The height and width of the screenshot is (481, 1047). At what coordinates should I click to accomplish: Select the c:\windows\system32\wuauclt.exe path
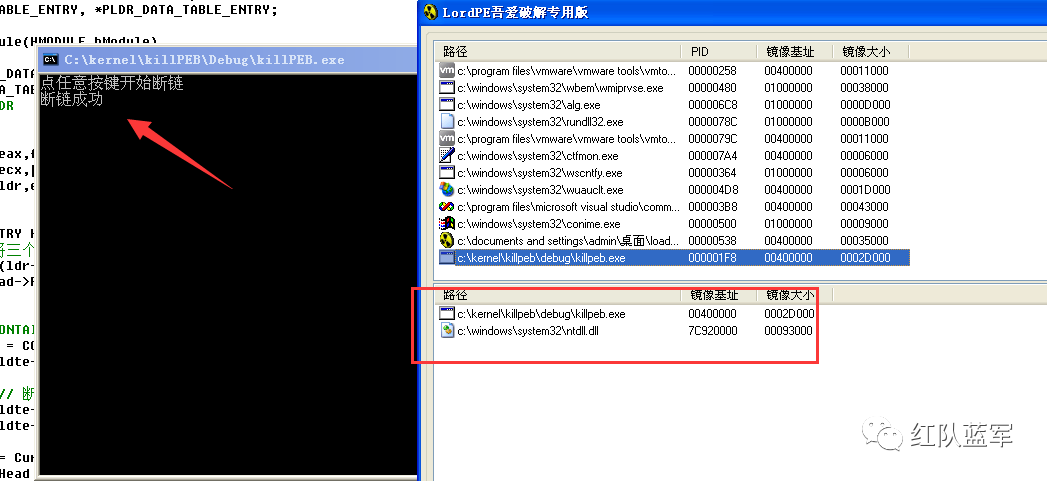(x=540, y=190)
